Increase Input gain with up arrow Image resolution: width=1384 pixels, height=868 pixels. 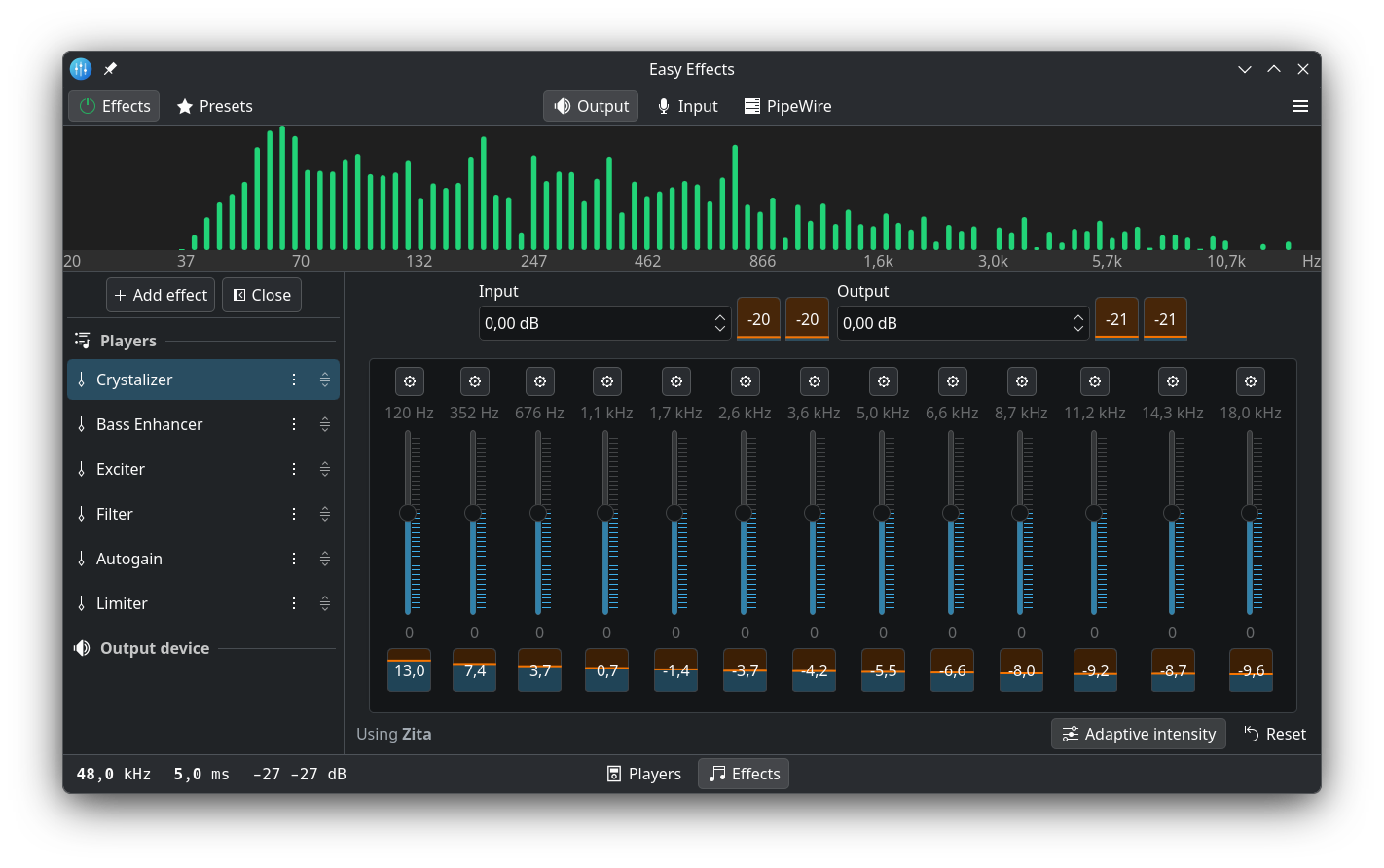[x=720, y=316]
